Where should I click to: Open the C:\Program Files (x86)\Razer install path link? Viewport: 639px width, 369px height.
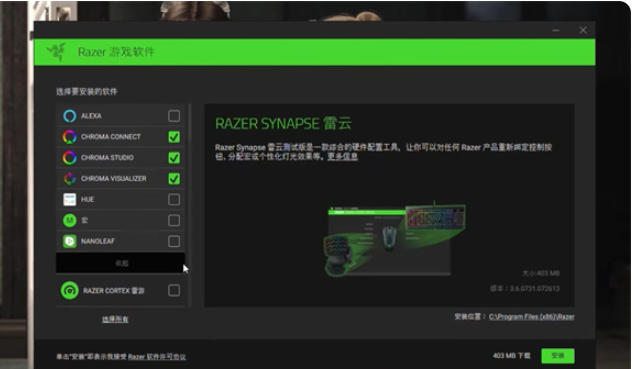tap(531, 317)
